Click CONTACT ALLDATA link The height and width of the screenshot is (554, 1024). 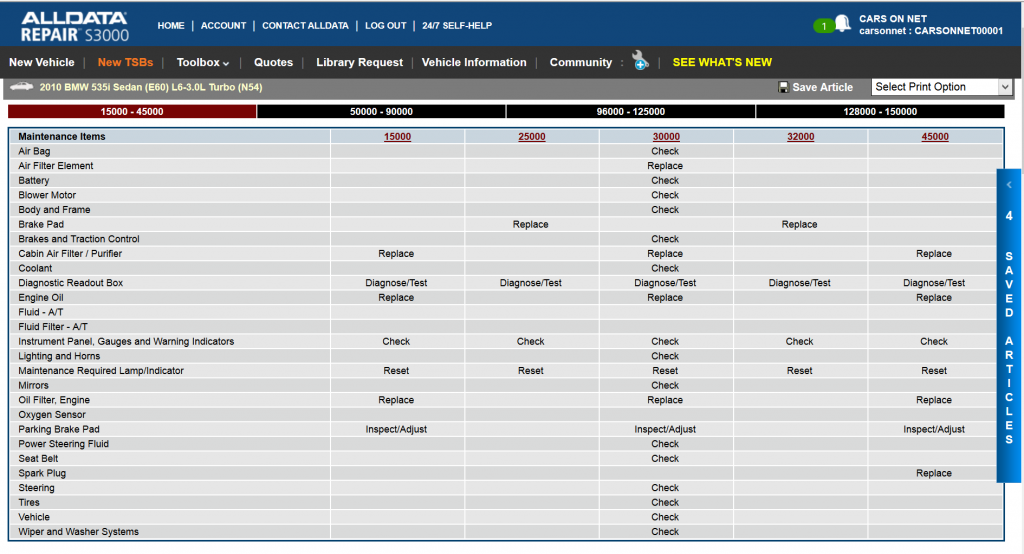click(x=306, y=25)
